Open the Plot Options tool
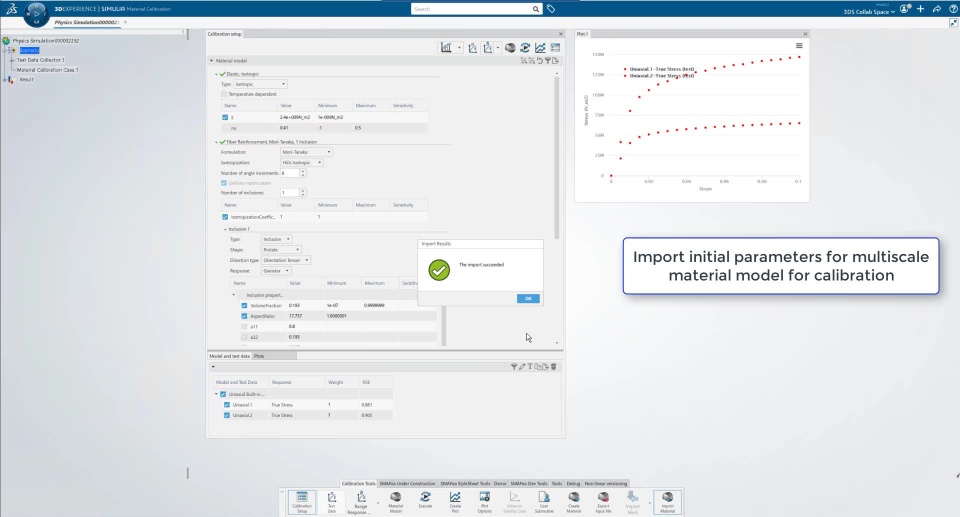This screenshot has height=517, width=960. [x=484, y=502]
